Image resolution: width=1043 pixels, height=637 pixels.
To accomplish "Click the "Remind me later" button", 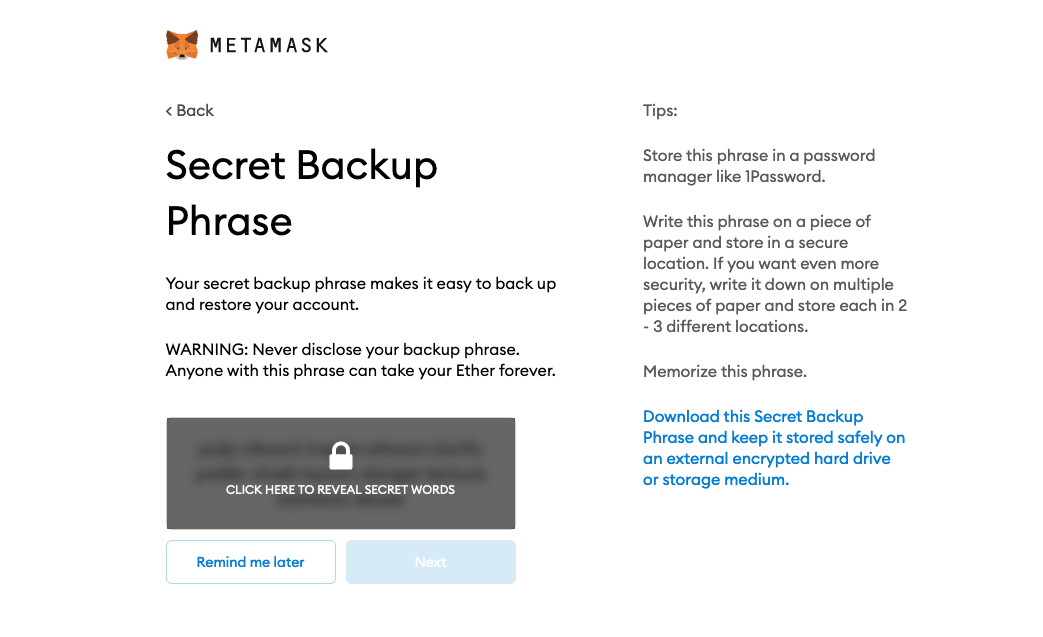I will [x=250, y=561].
